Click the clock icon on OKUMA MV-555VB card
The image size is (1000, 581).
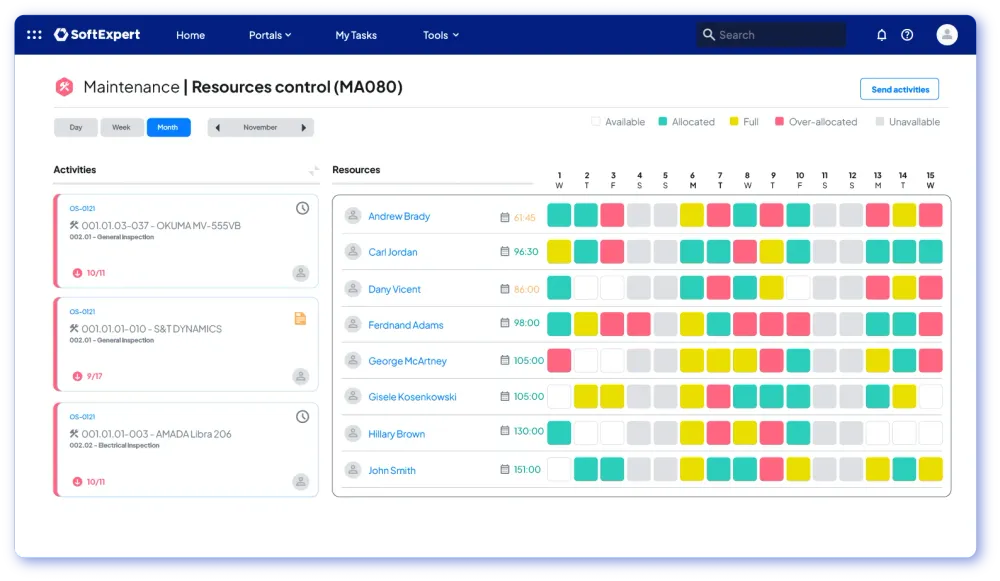coord(302,208)
